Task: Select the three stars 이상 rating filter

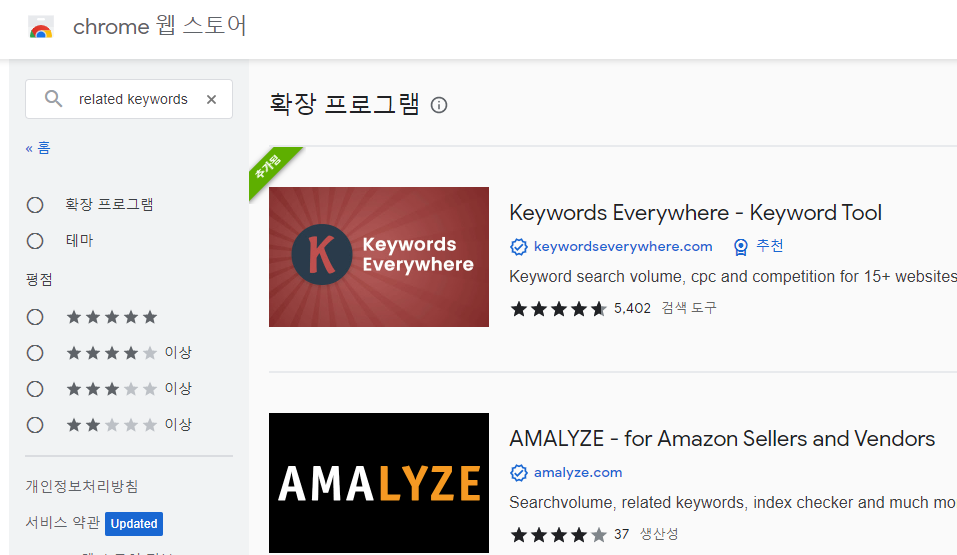Action: click(x=35, y=389)
